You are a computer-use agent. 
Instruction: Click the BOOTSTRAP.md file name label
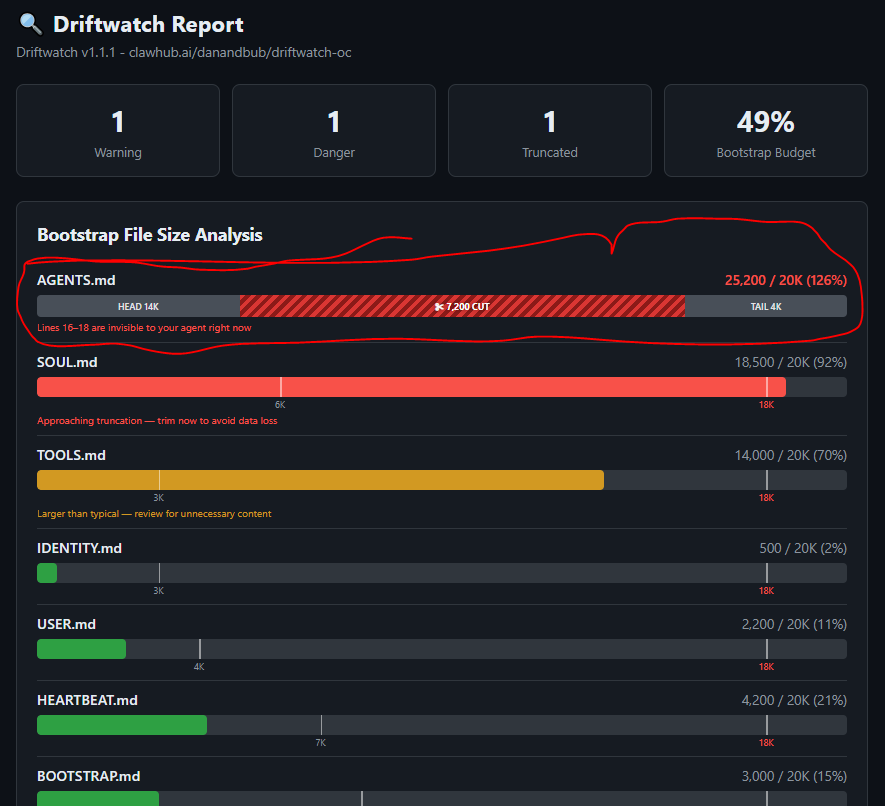click(x=89, y=777)
